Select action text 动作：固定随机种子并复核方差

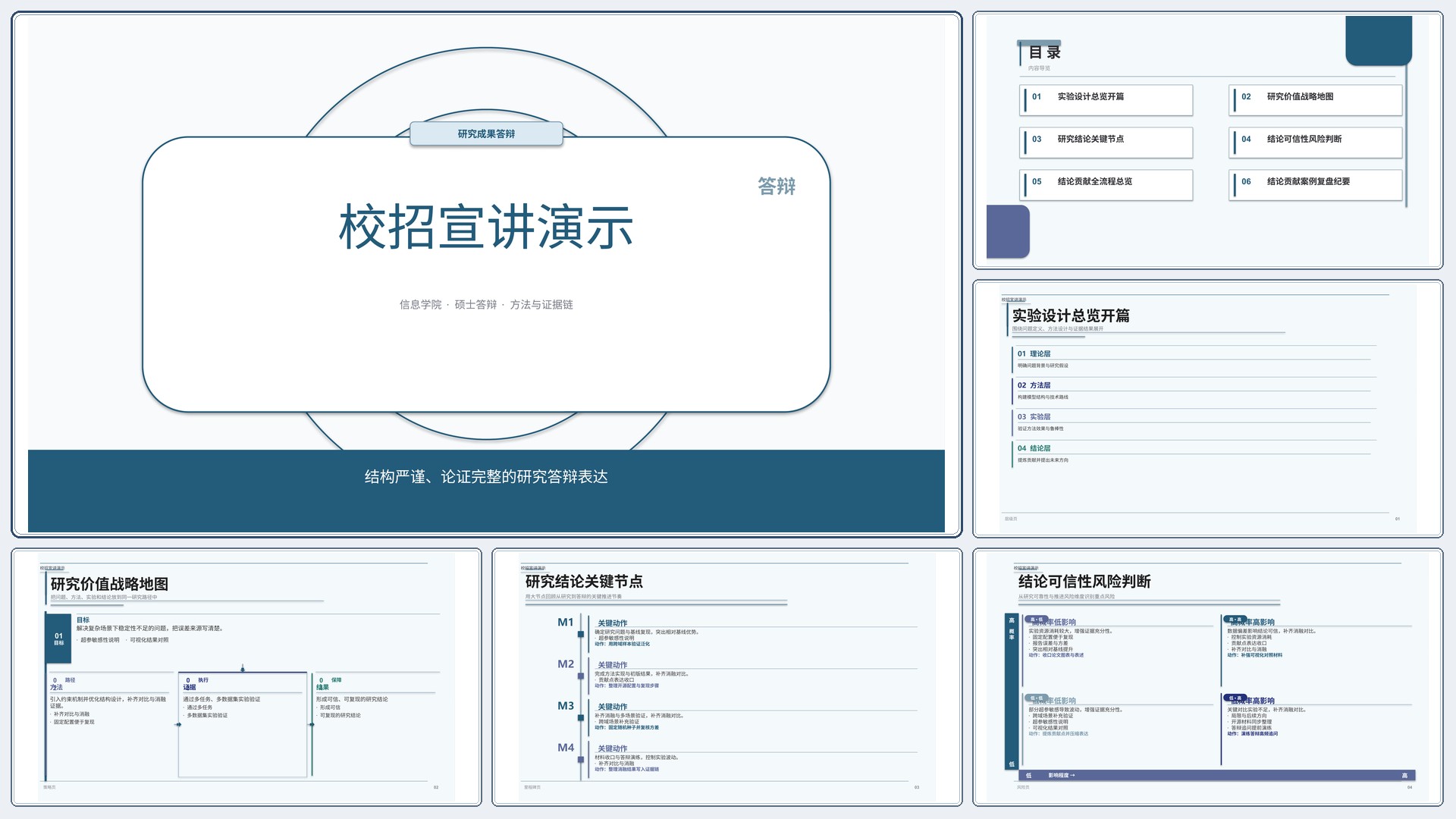click(626, 727)
